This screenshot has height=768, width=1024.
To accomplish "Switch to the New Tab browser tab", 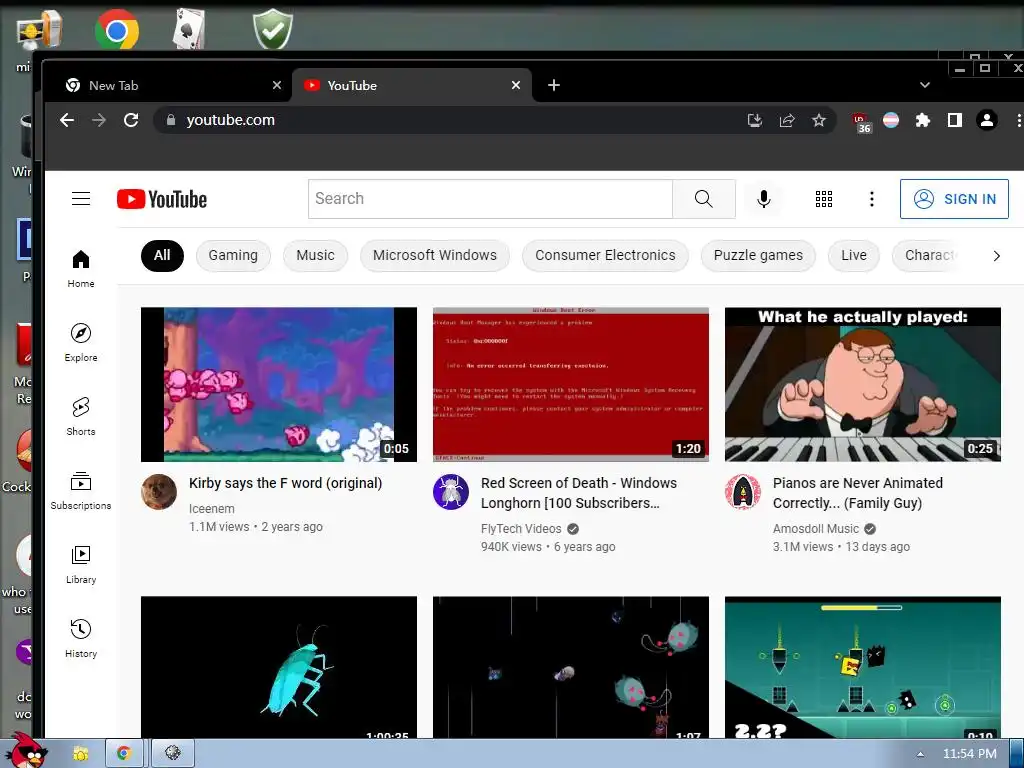I will [167, 86].
